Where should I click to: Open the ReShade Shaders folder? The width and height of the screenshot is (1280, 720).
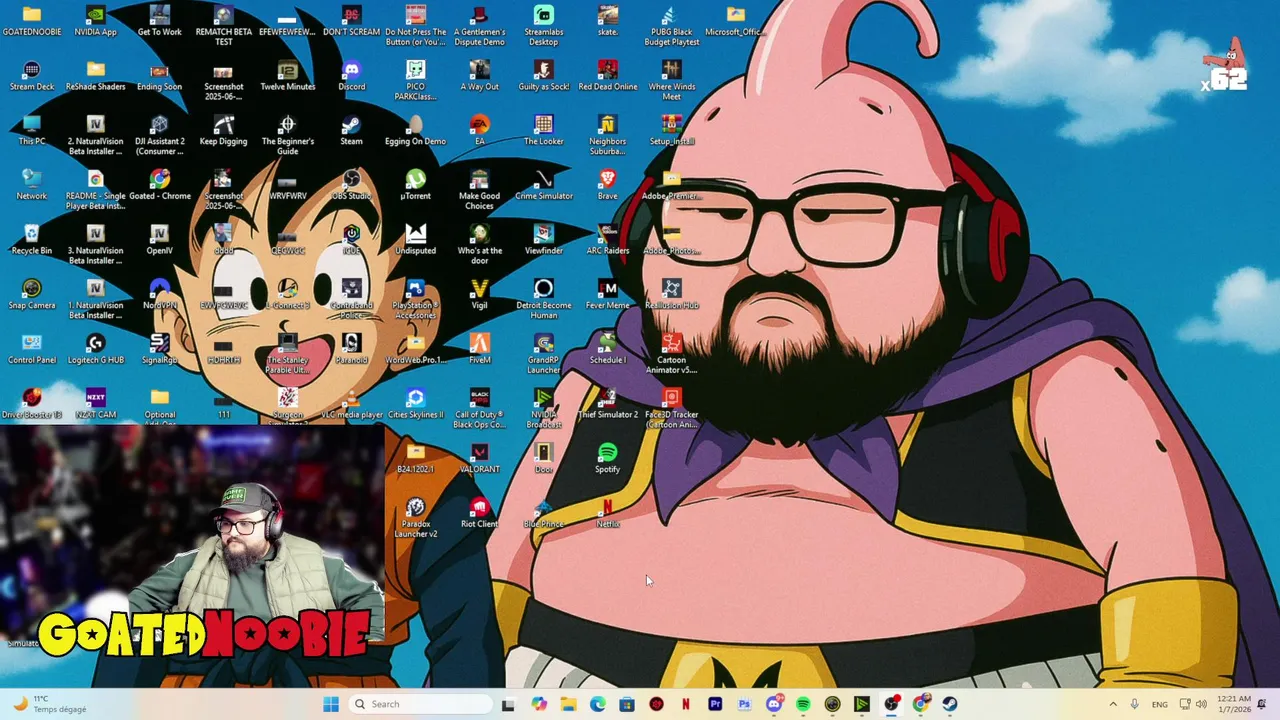point(96,76)
